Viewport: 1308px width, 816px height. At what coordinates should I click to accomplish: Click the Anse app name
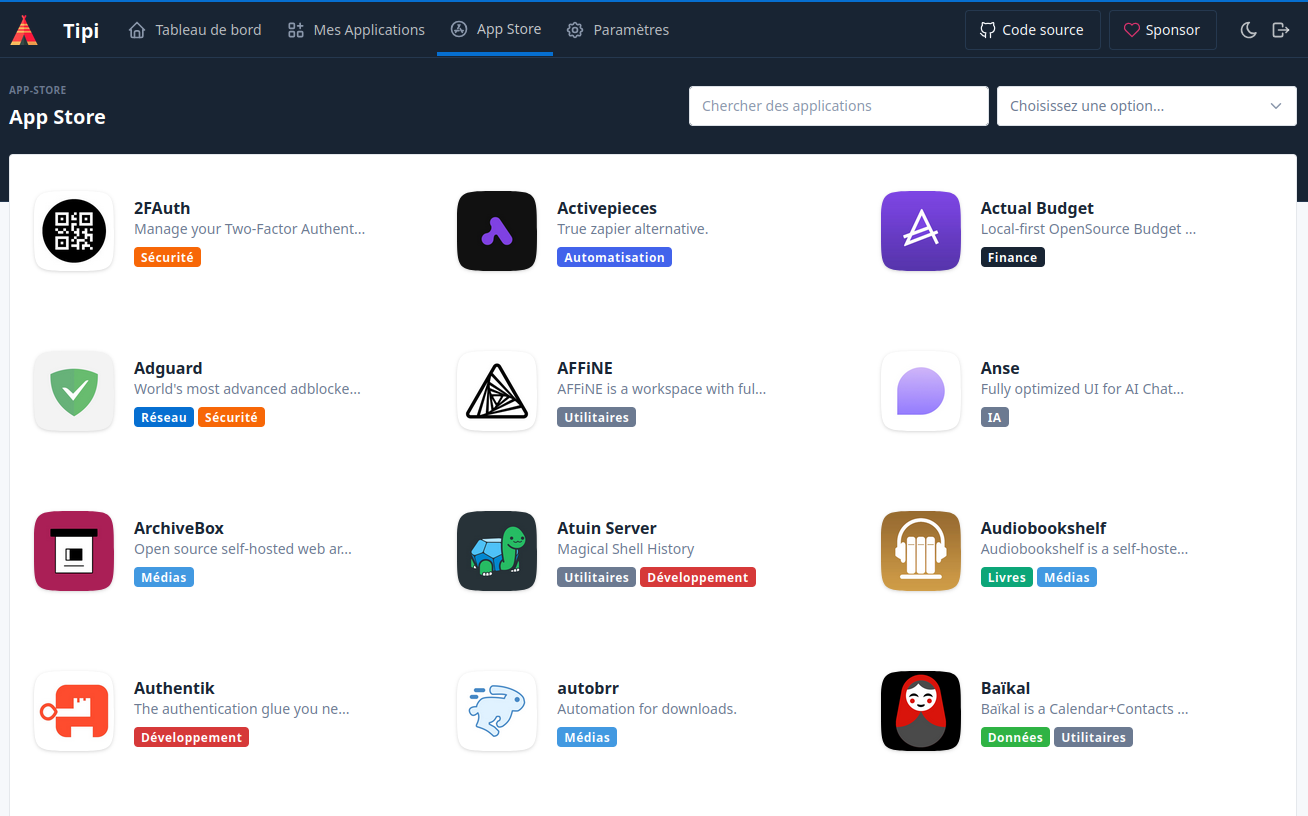point(1000,368)
